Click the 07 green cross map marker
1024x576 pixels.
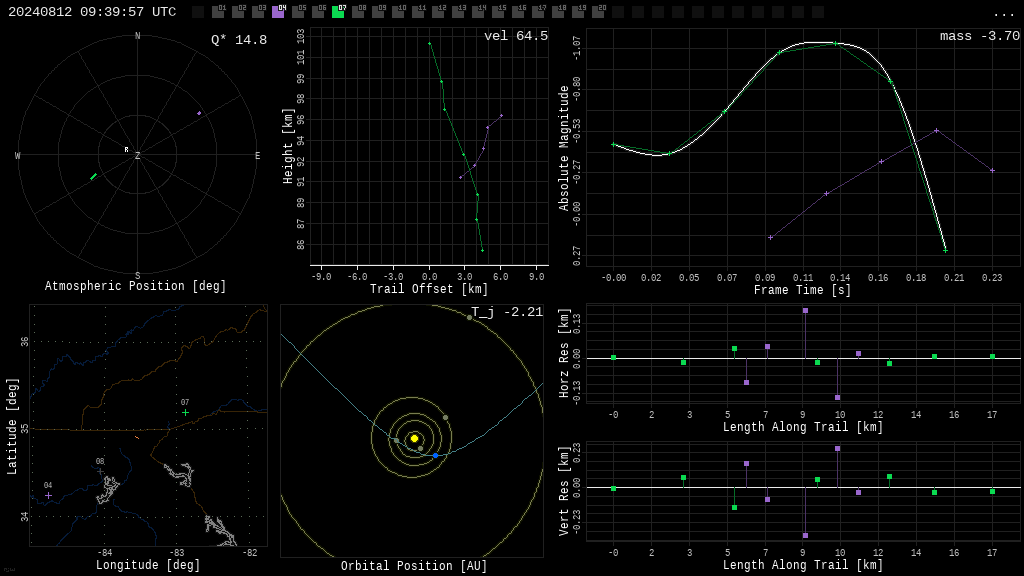pos(185,412)
